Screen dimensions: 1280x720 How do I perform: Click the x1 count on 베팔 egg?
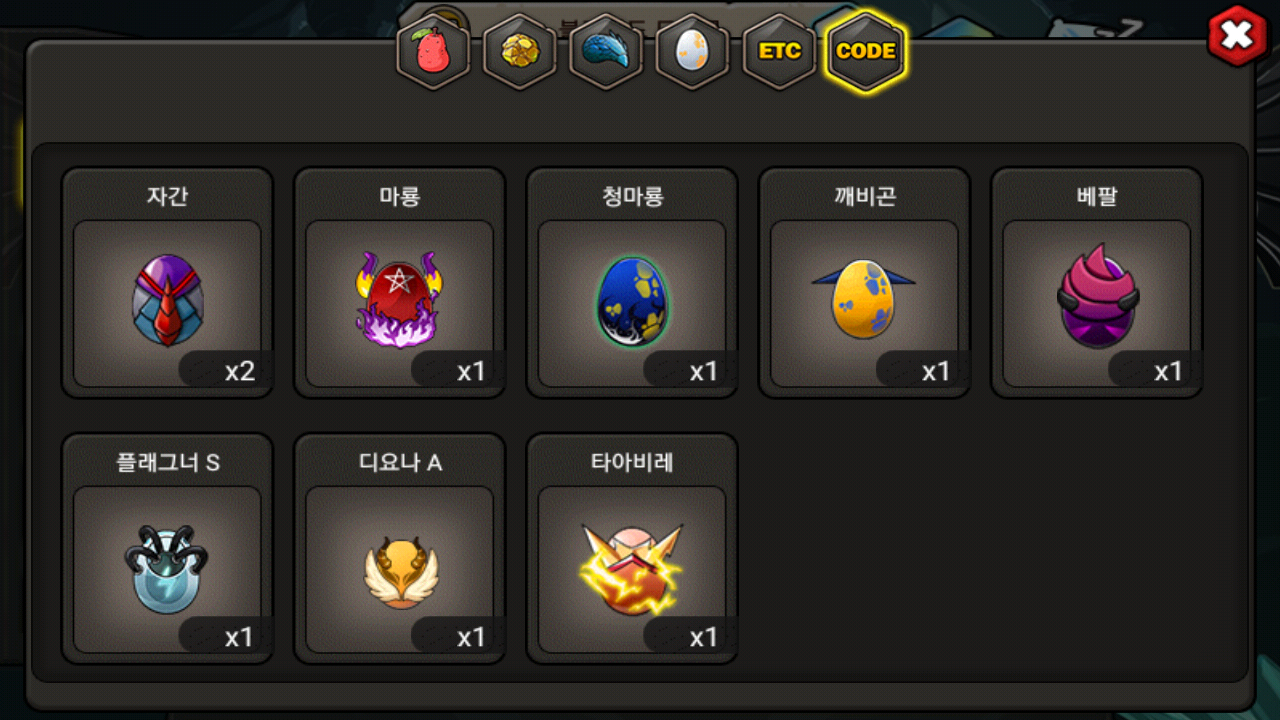[1168, 372]
